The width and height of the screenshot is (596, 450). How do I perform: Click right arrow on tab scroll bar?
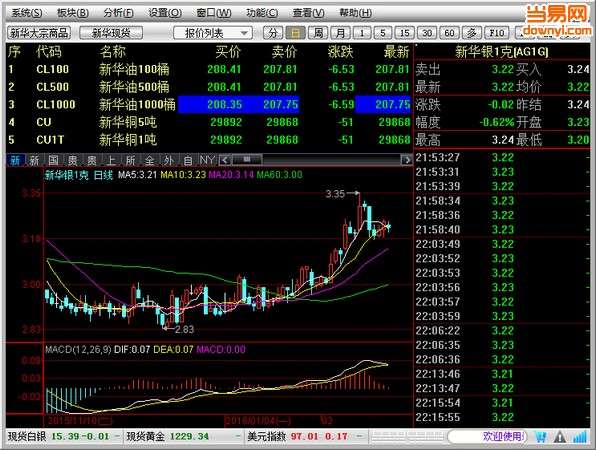[x=407, y=160]
